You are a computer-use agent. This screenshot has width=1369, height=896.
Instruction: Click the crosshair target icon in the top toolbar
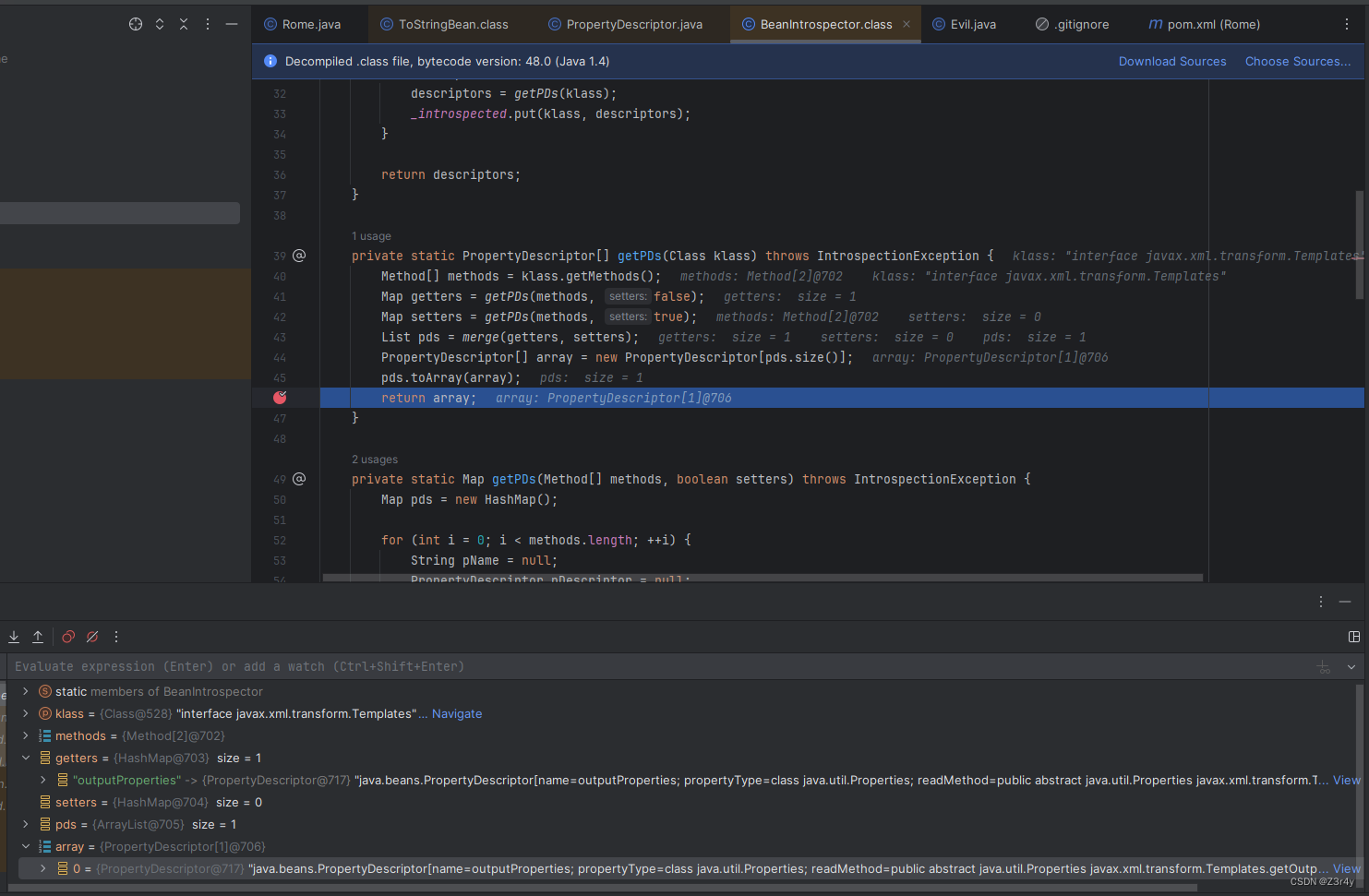pyautogui.click(x=136, y=24)
